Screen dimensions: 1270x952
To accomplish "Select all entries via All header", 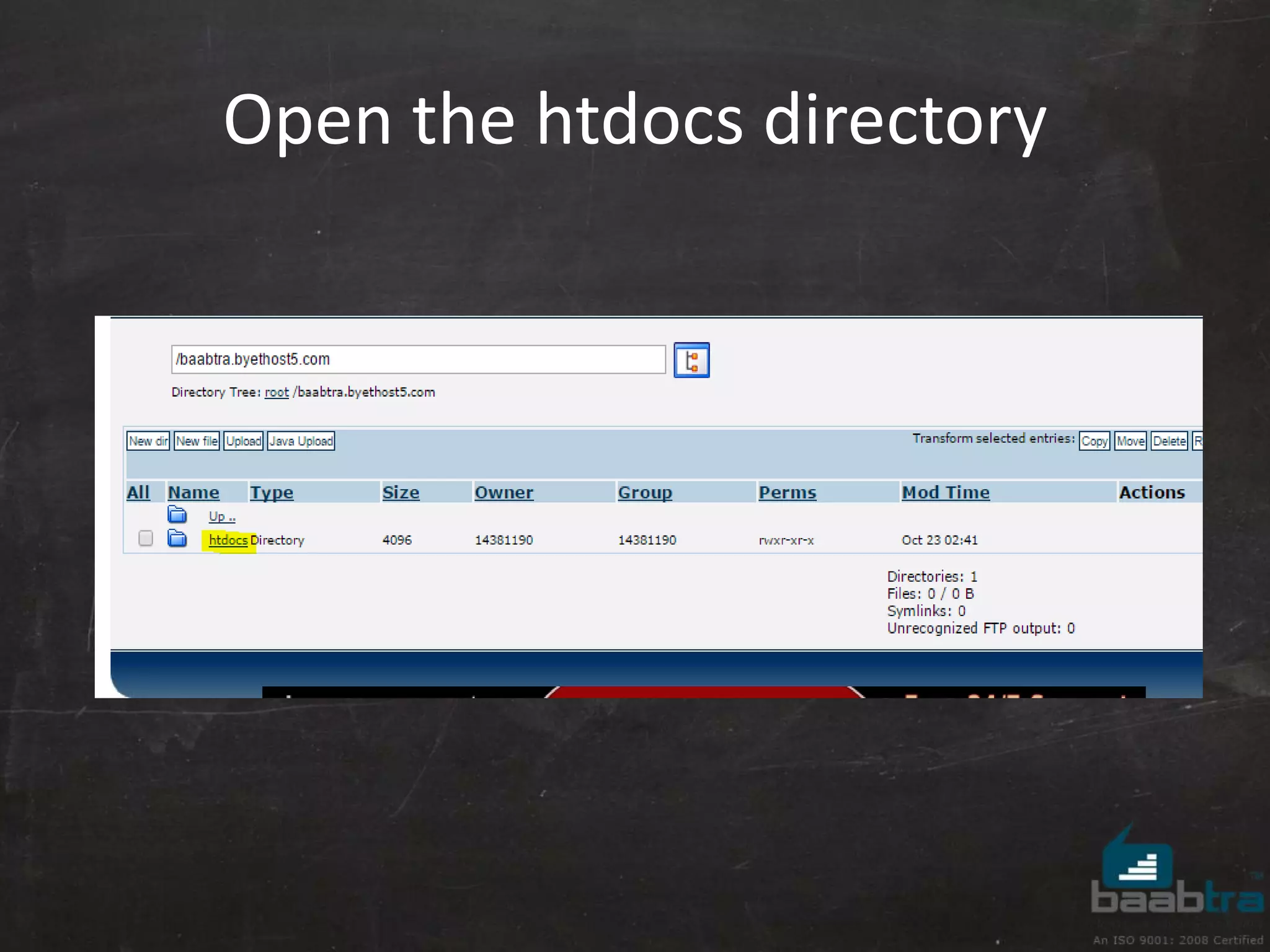I will coord(138,492).
